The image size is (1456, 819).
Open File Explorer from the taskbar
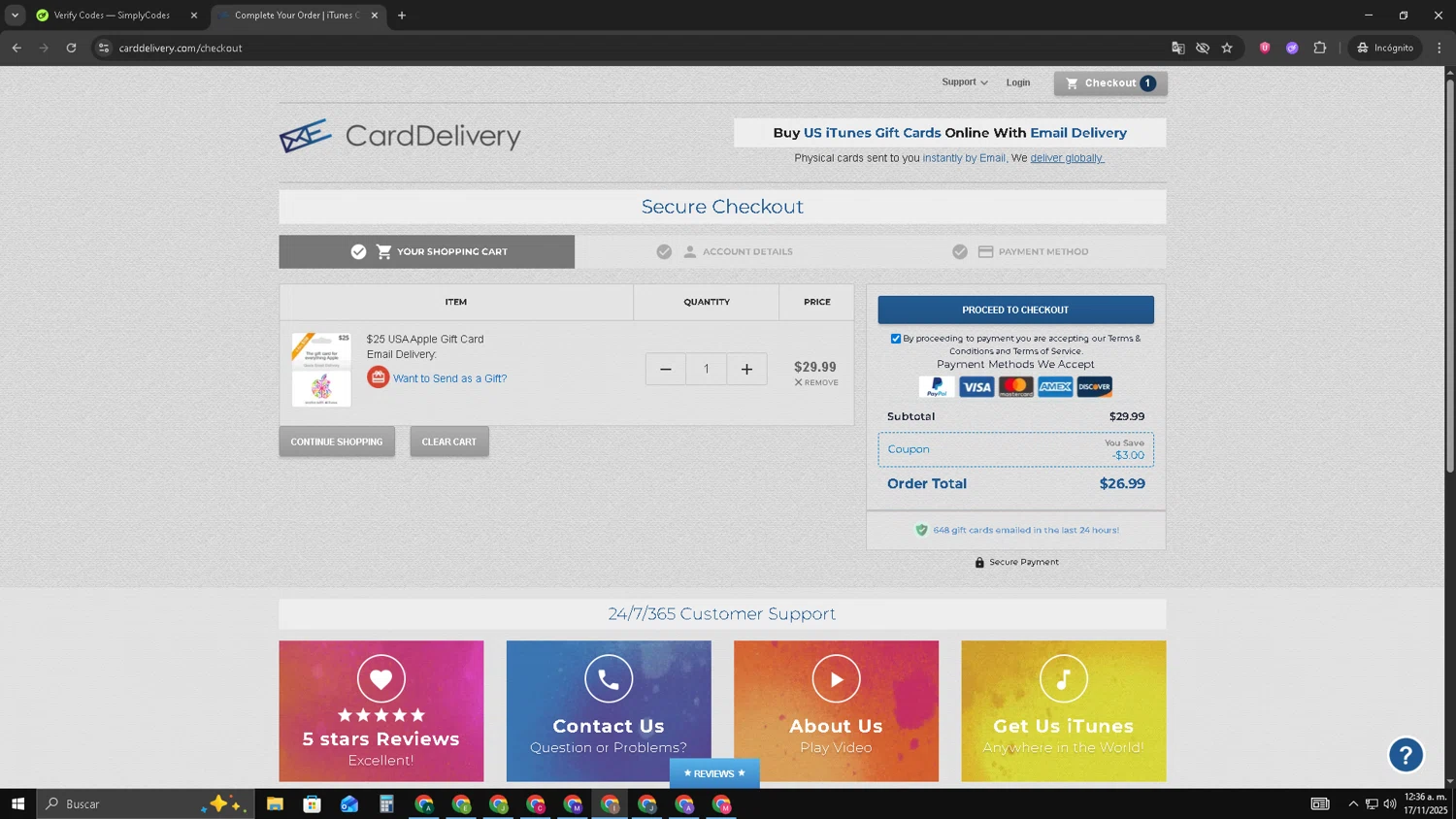pos(275,803)
